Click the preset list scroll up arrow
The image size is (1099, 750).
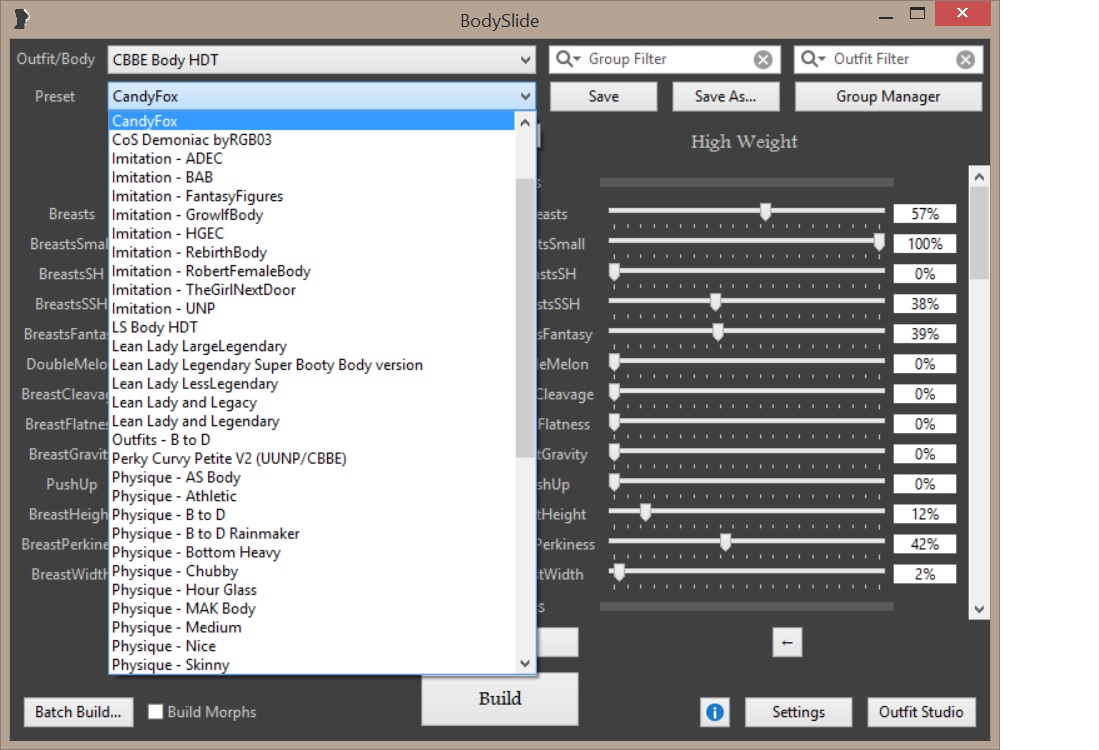(524, 123)
